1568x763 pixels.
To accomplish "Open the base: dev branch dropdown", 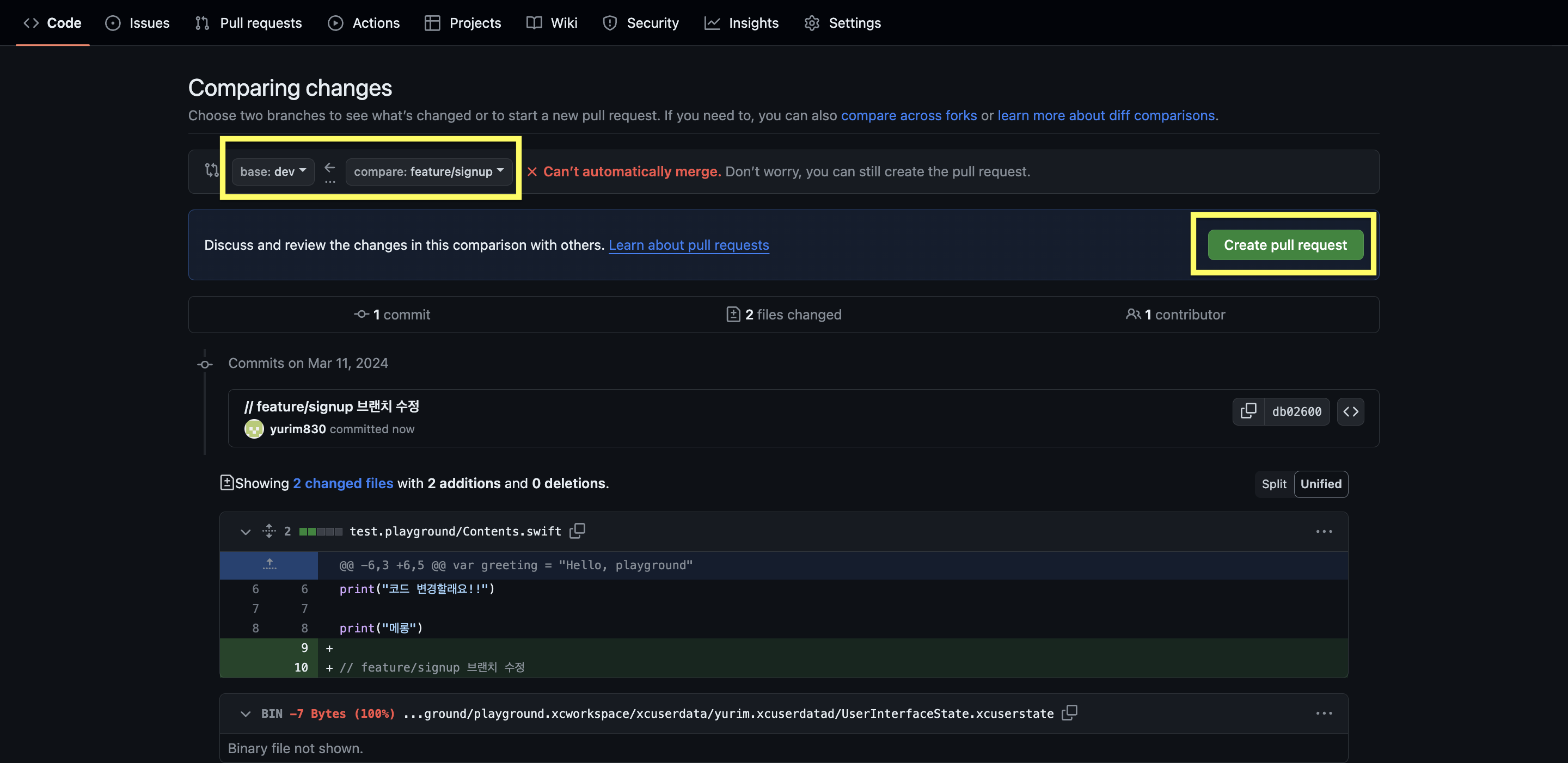I will [x=273, y=171].
